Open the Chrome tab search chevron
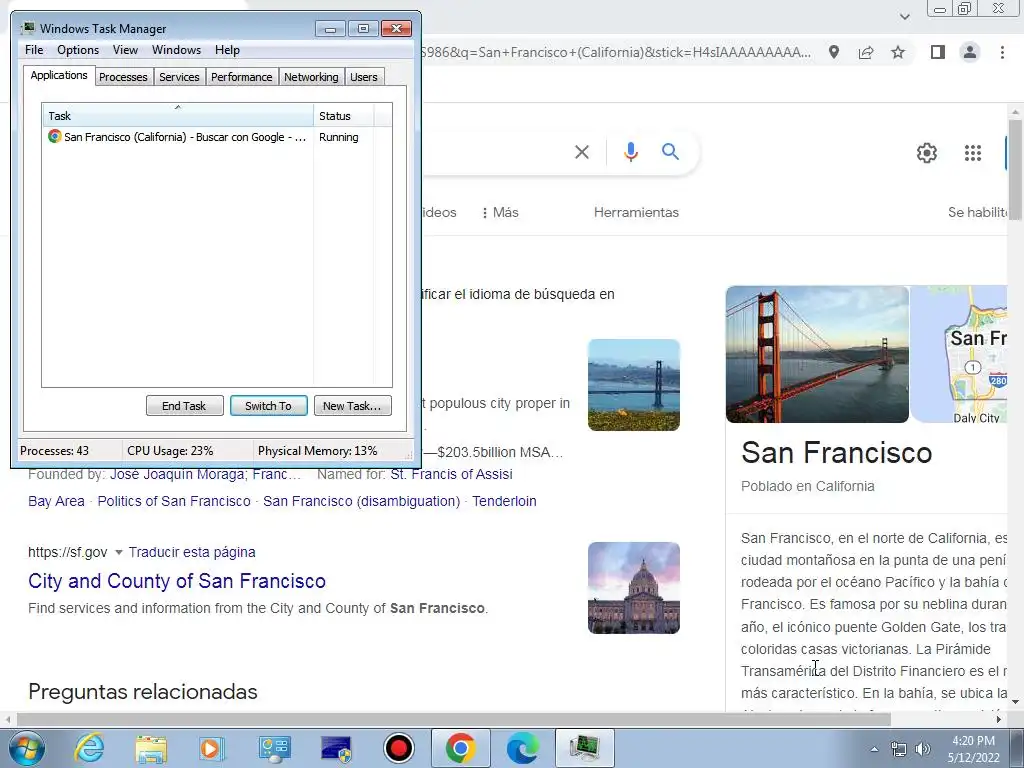 click(x=904, y=16)
